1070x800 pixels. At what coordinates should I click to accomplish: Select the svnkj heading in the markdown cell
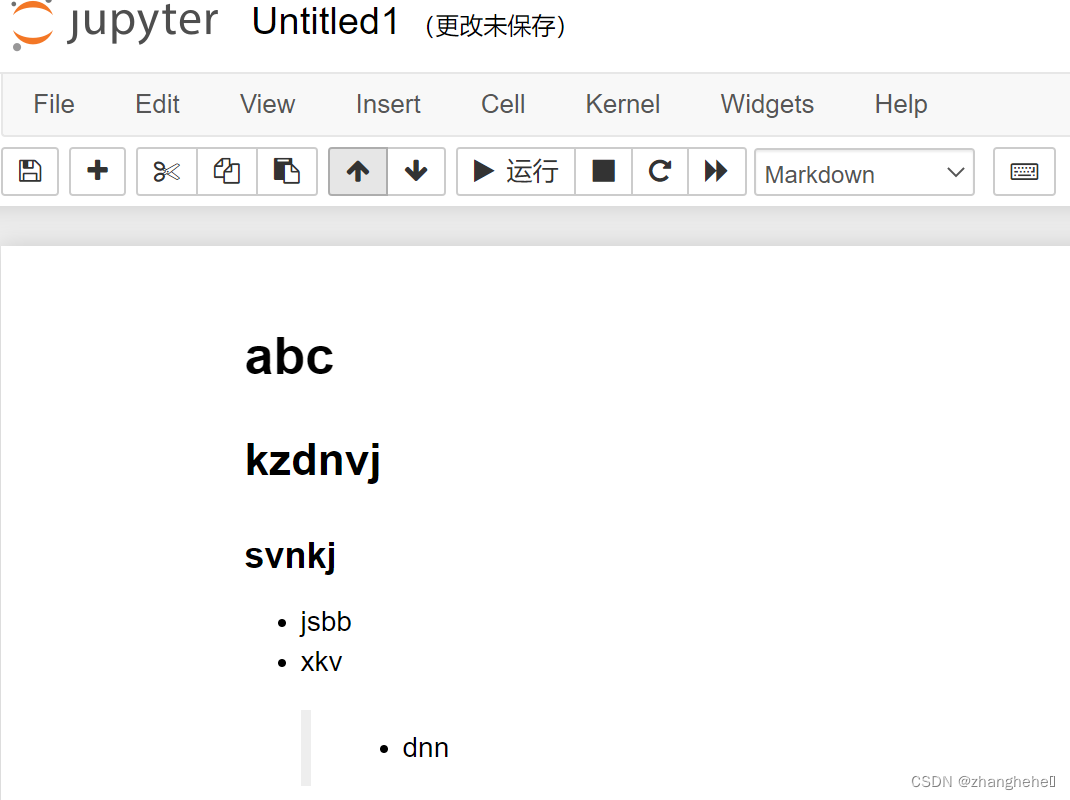tap(290, 555)
